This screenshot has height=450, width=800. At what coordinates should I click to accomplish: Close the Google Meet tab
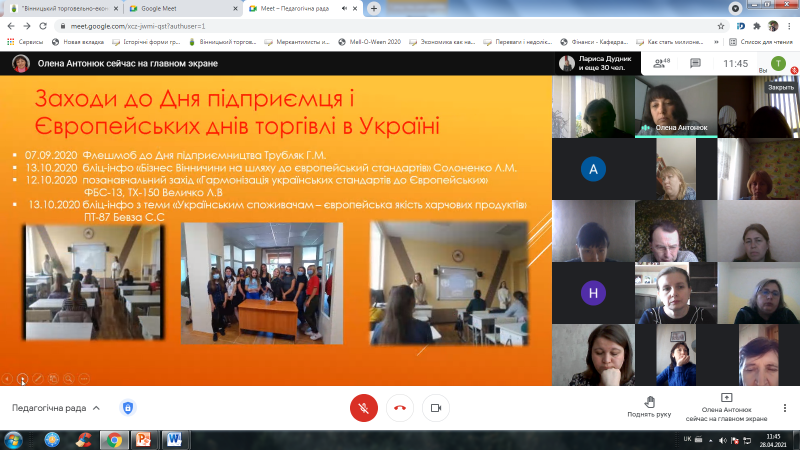coord(235,8)
